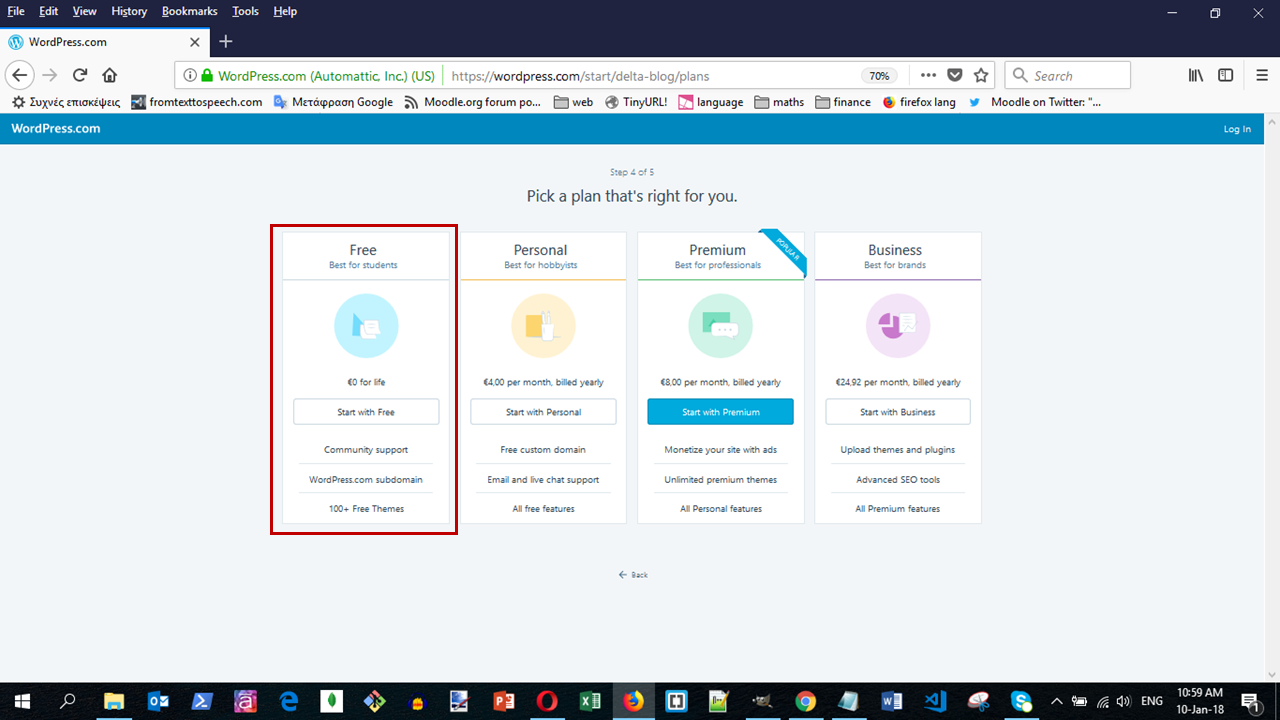Open the Windows Start menu

tap(20, 701)
